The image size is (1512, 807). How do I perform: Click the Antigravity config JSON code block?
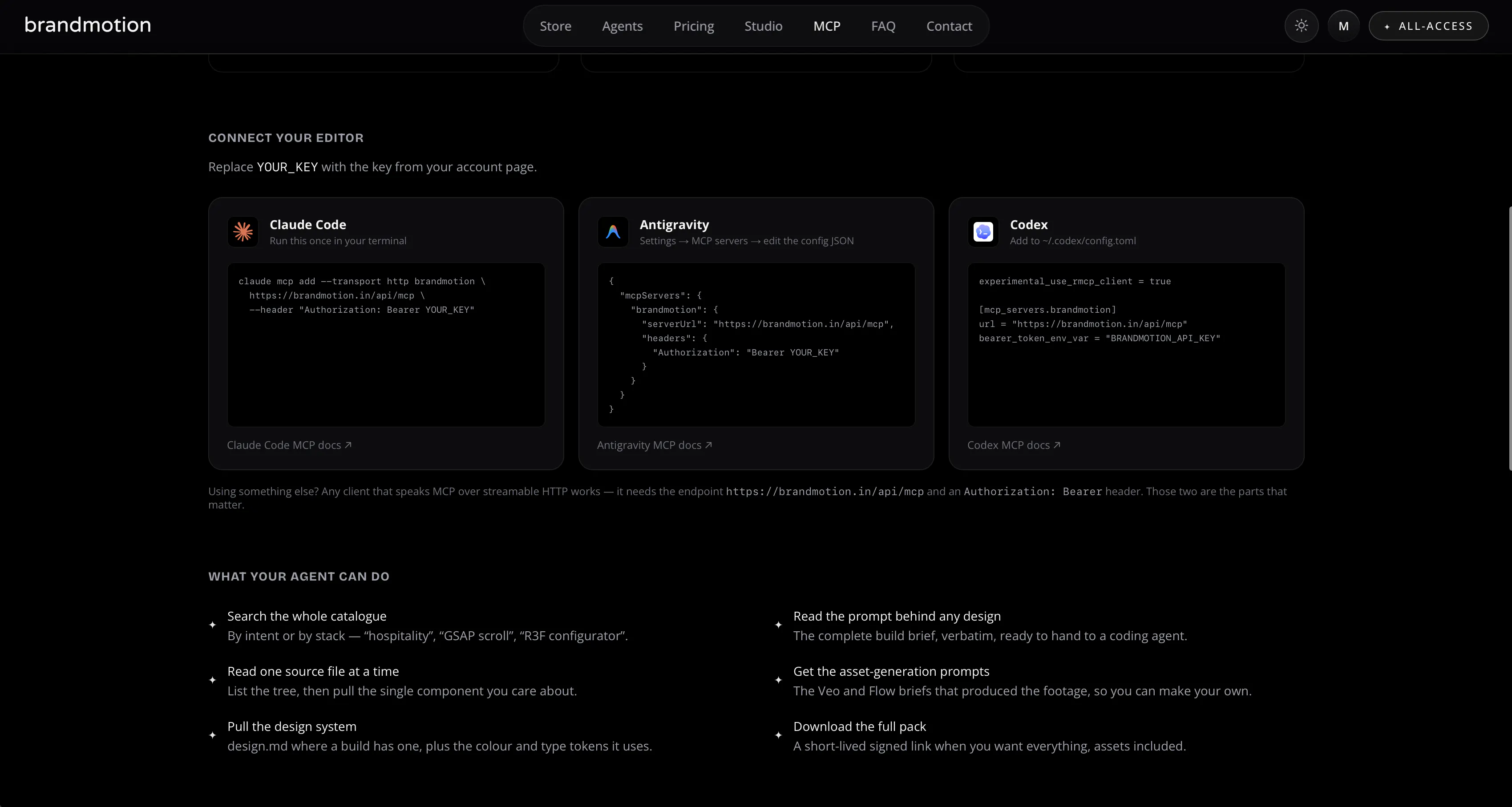coord(756,344)
